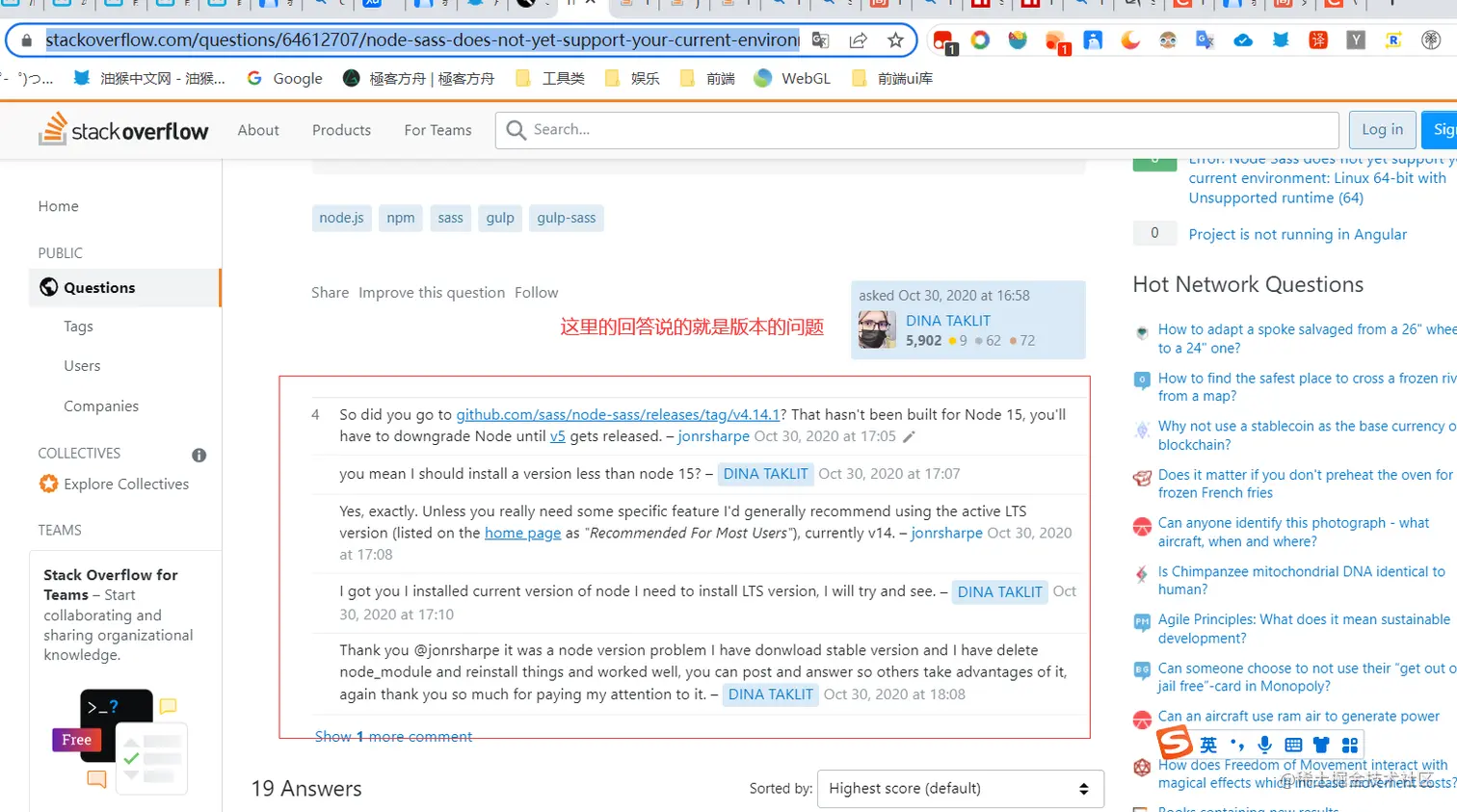Open the blue cat extension icon

[1281, 40]
